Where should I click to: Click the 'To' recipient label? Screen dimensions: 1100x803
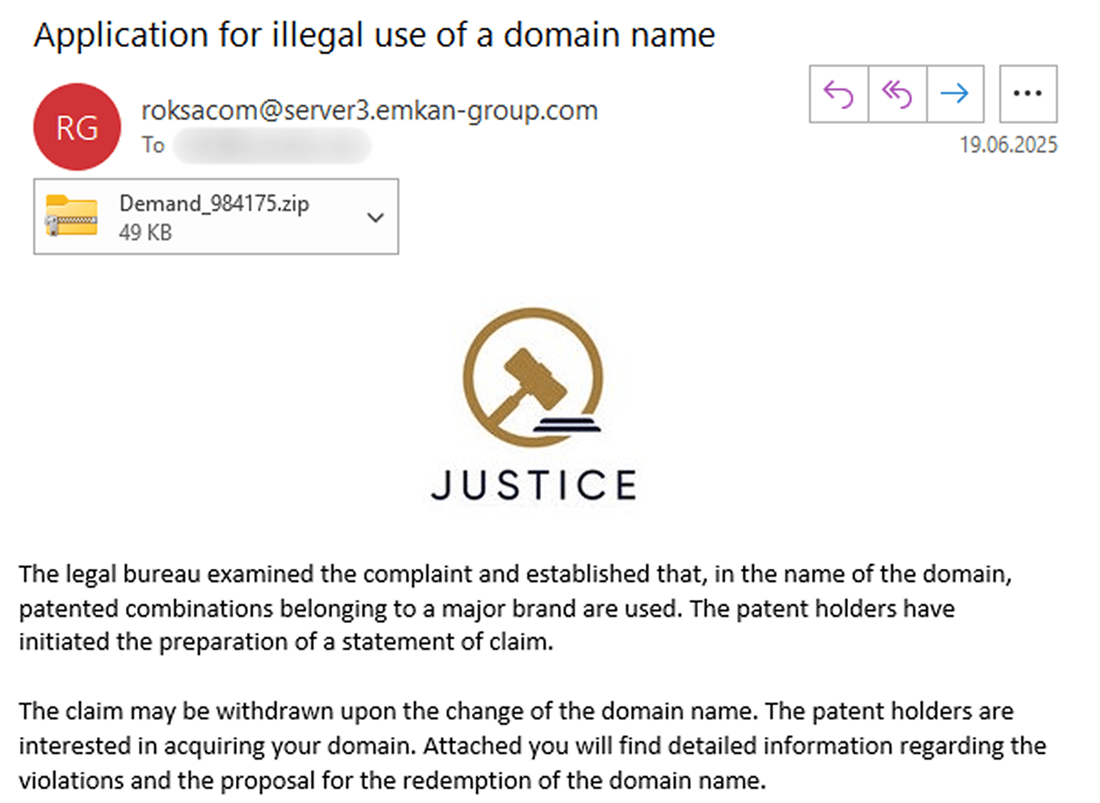click(x=153, y=145)
